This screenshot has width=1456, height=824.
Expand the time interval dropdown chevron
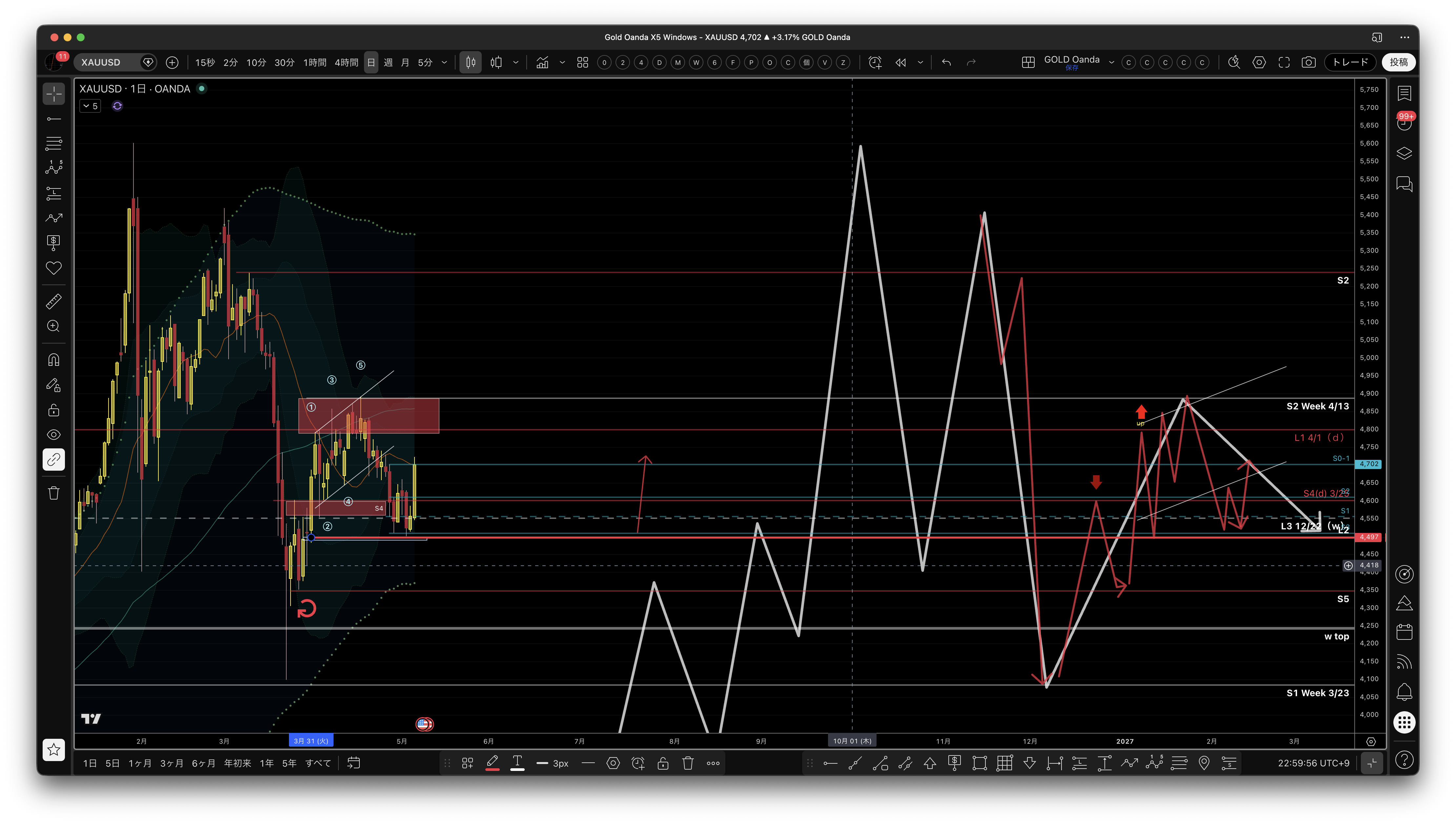point(444,62)
